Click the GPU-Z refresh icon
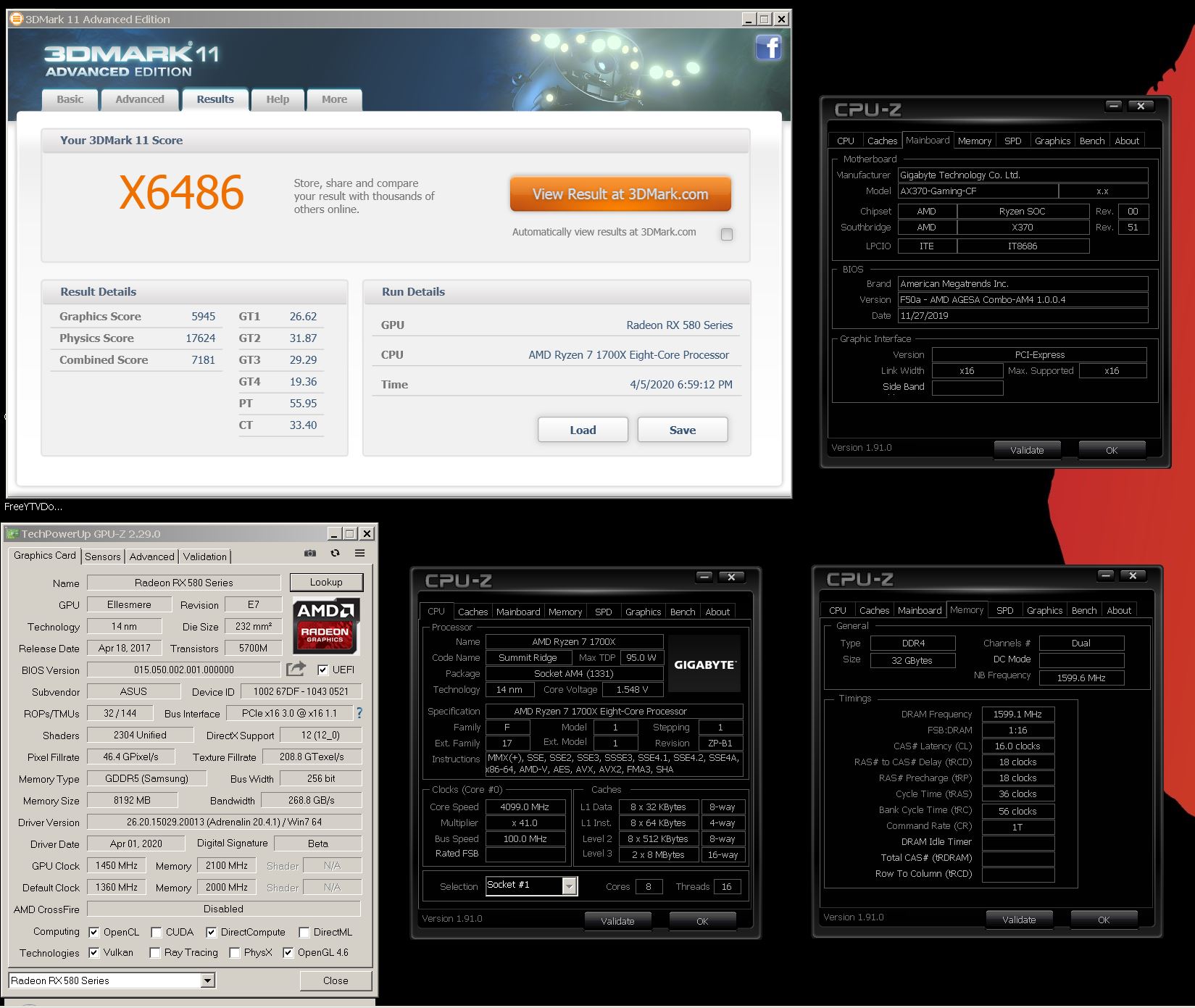This screenshot has width=1195, height=1008. click(x=335, y=553)
